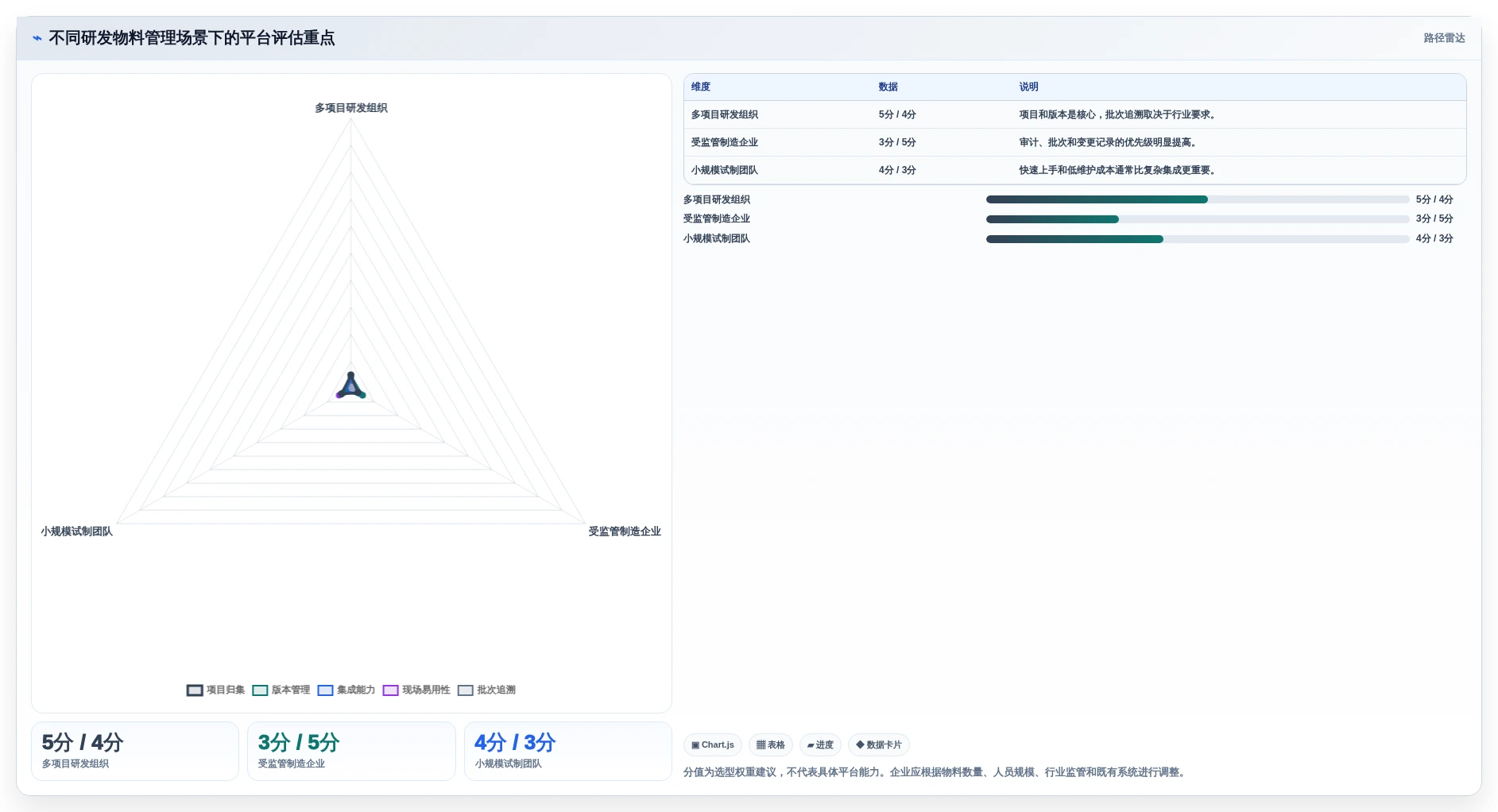Click the Chart.js tag chip
The height and width of the screenshot is (812, 1498).
click(x=713, y=745)
